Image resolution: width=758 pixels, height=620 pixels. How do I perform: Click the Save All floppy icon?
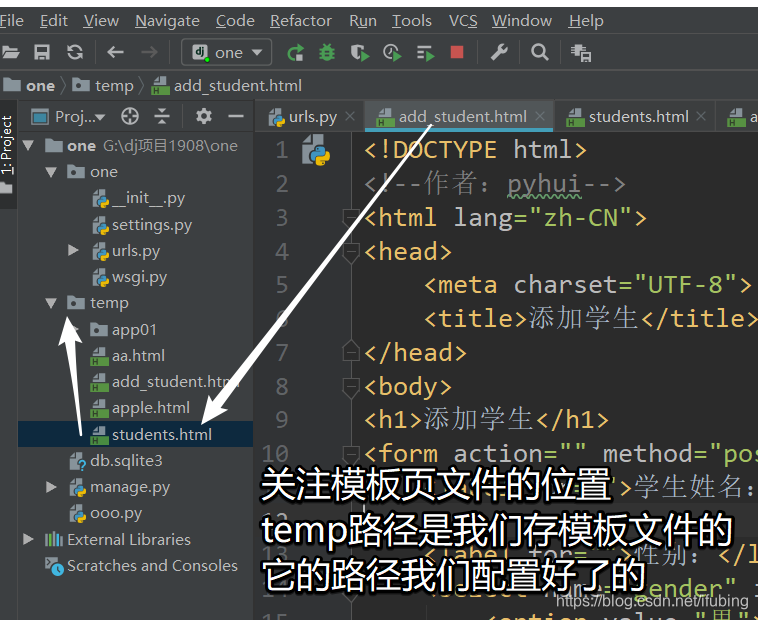click(42, 52)
